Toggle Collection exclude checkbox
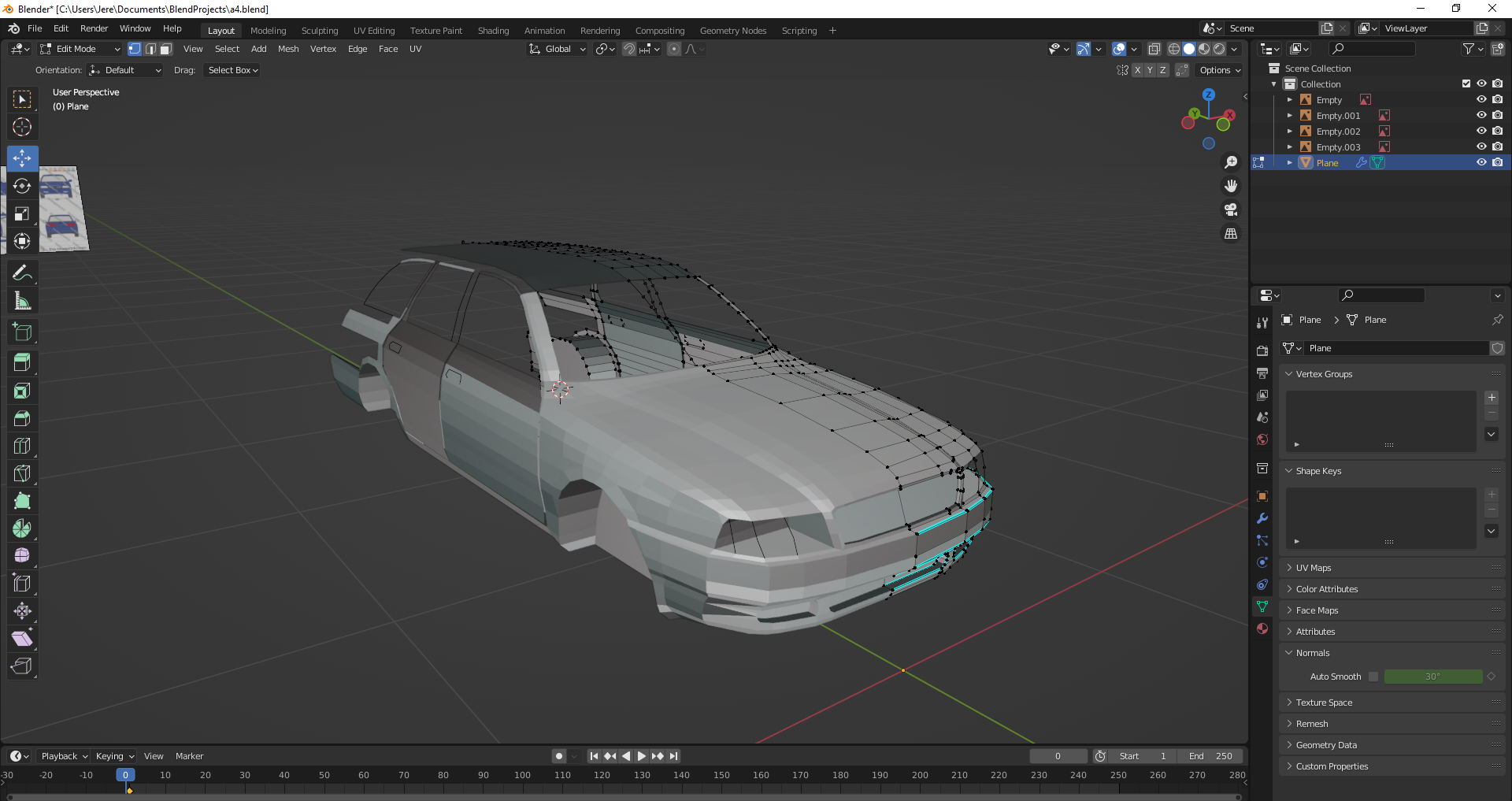This screenshot has width=1512, height=801. tap(1466, 83)
